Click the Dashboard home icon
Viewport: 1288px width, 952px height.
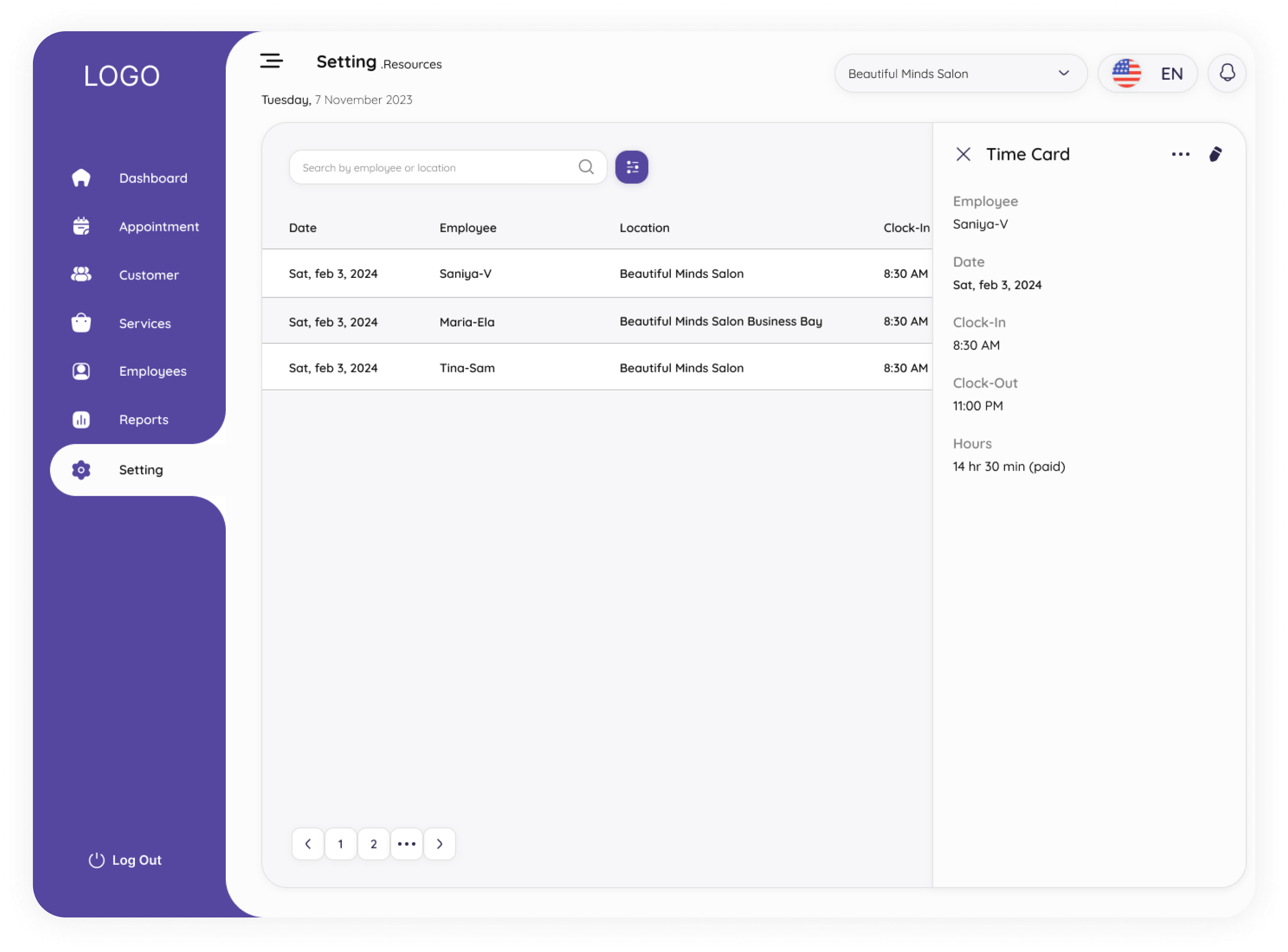pos(81,178)
